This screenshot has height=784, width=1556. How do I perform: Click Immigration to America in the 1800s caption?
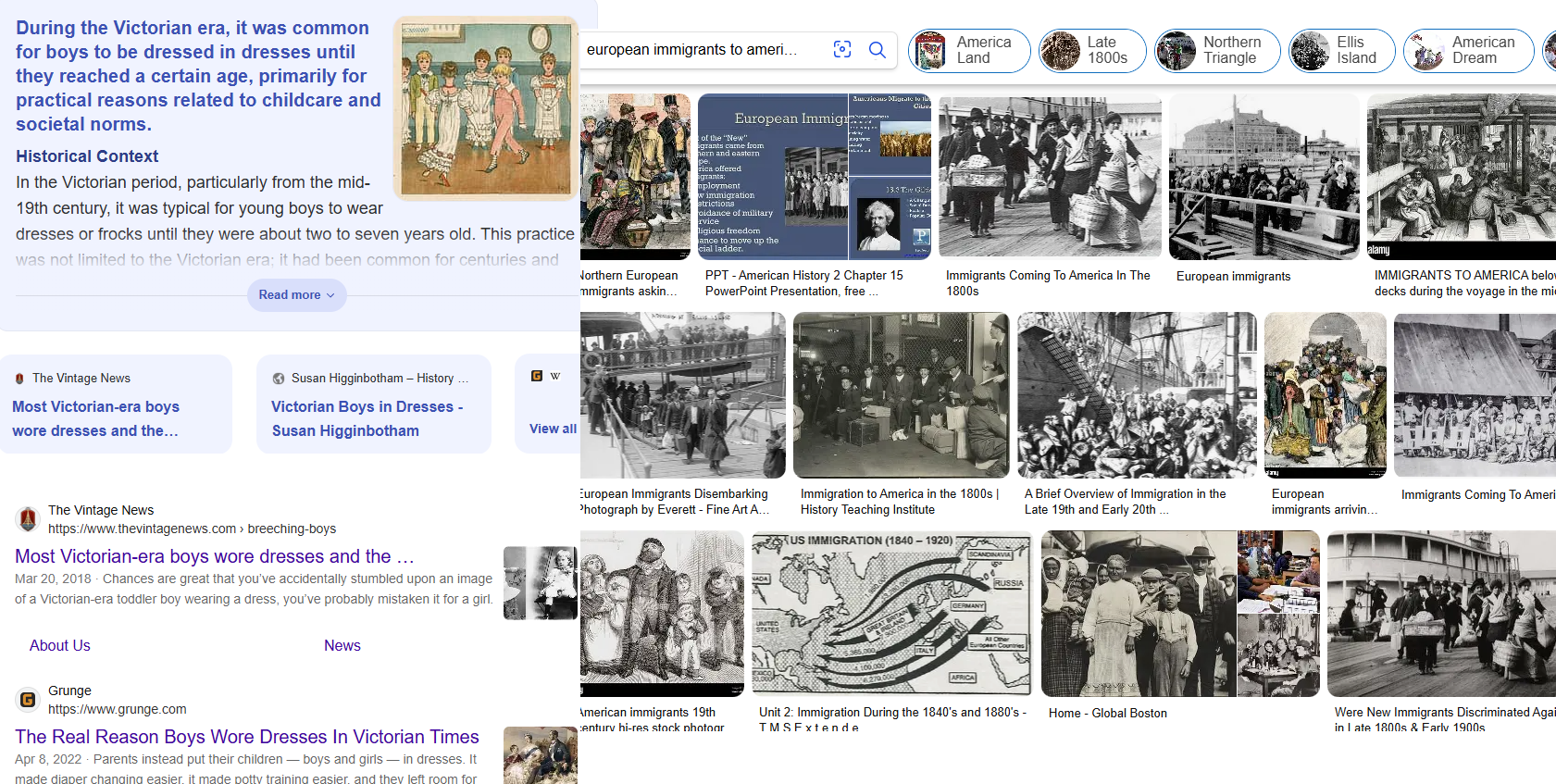[900, 502]
